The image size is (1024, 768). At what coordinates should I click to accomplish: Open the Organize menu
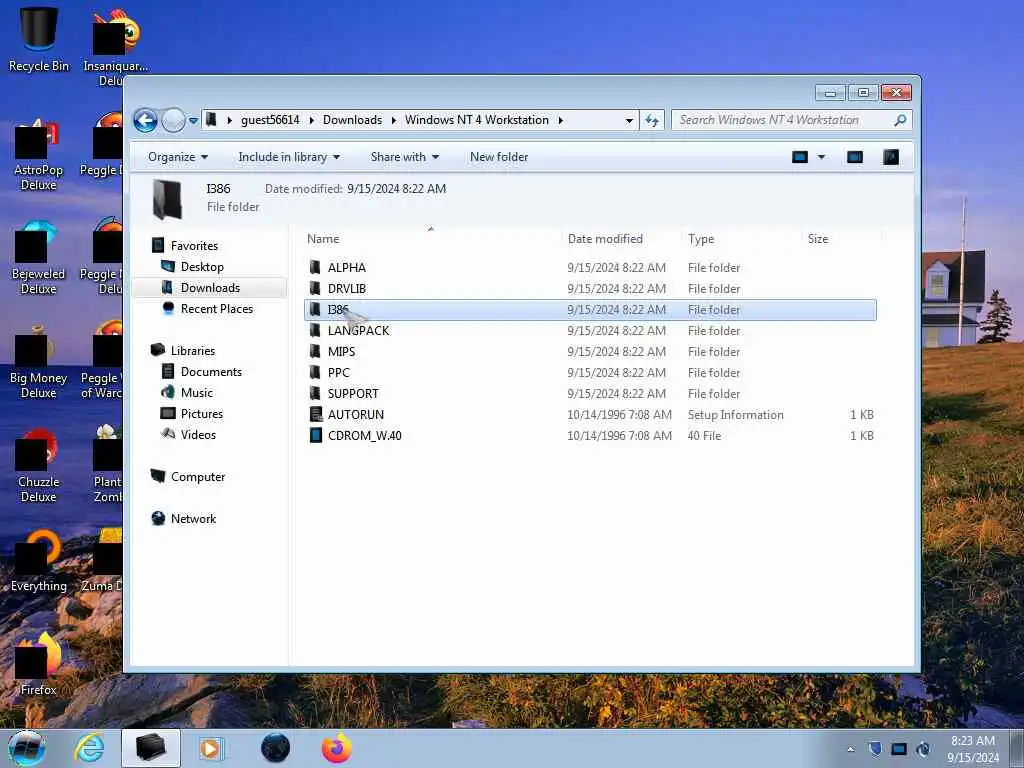coord(178,157)
